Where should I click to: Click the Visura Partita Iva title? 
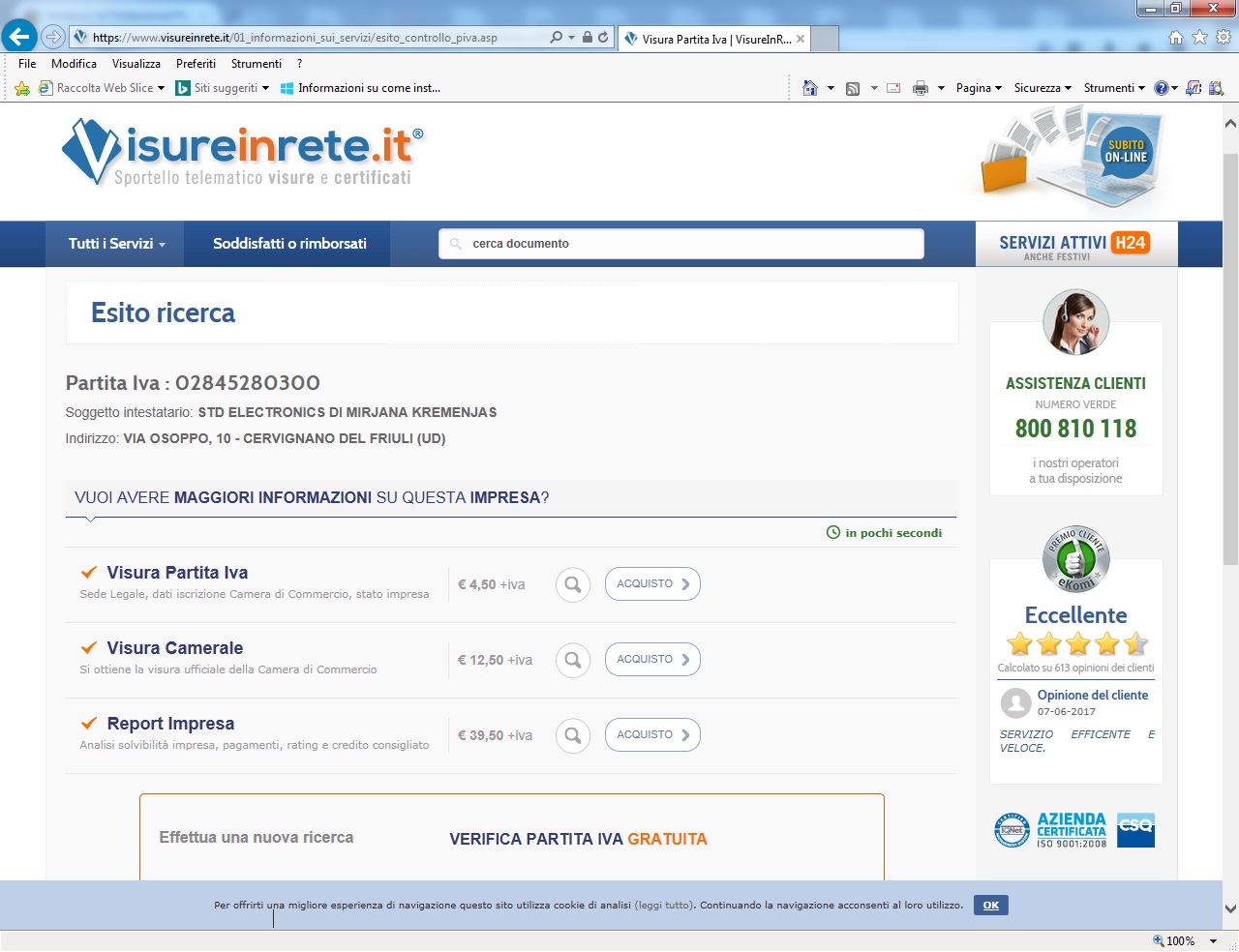point(177,573)
